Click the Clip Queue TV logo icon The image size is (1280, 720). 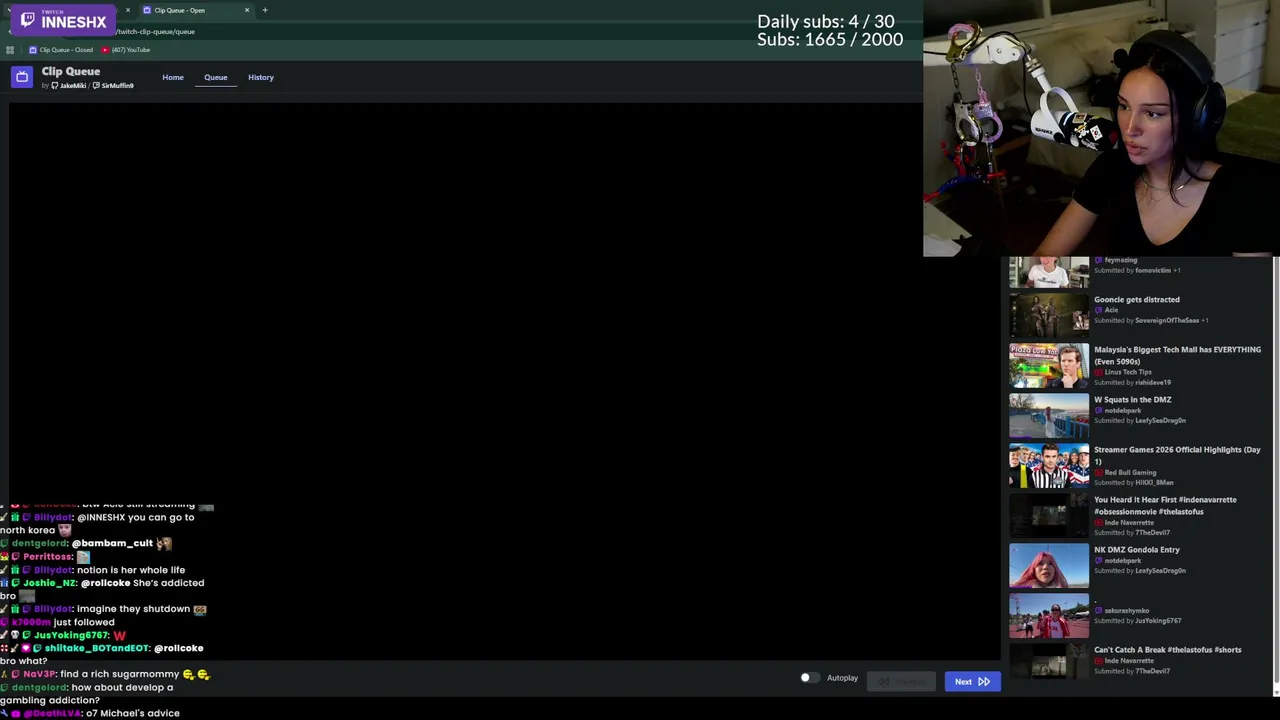pos(22,77)
